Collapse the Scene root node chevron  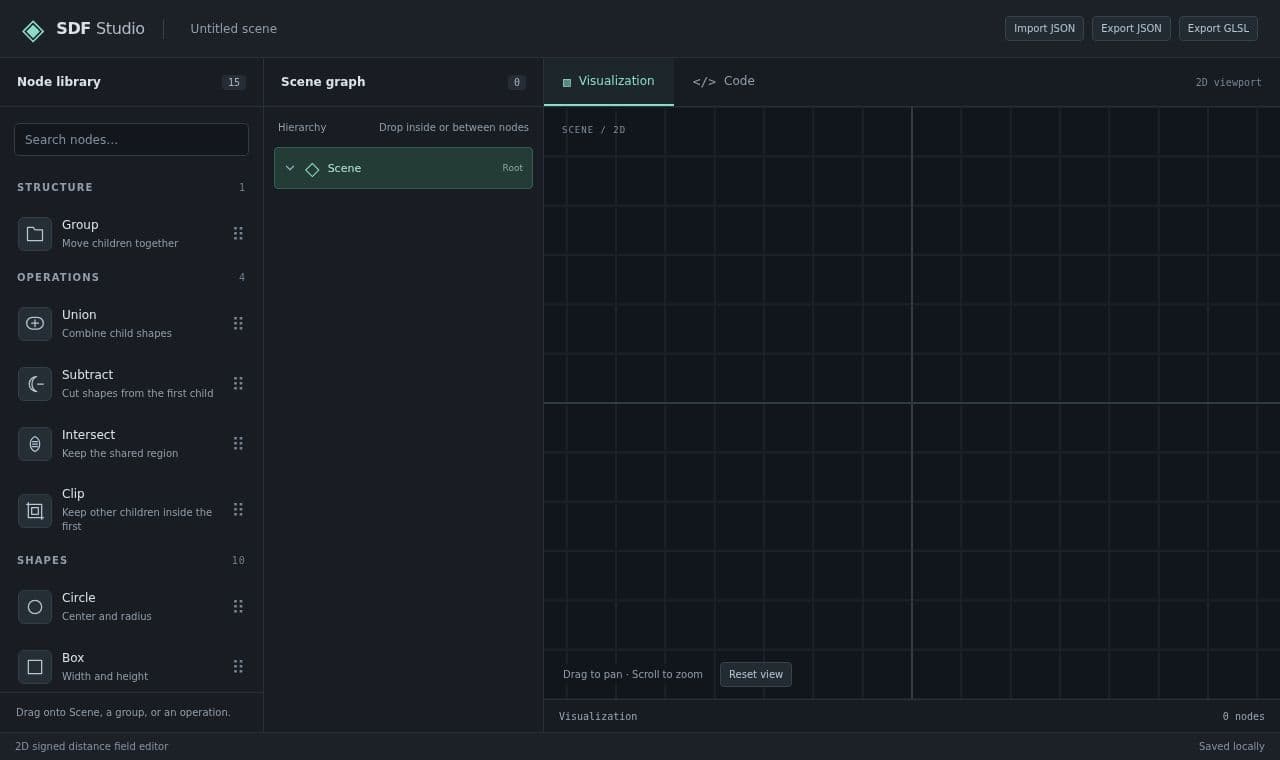pos(290,168)
